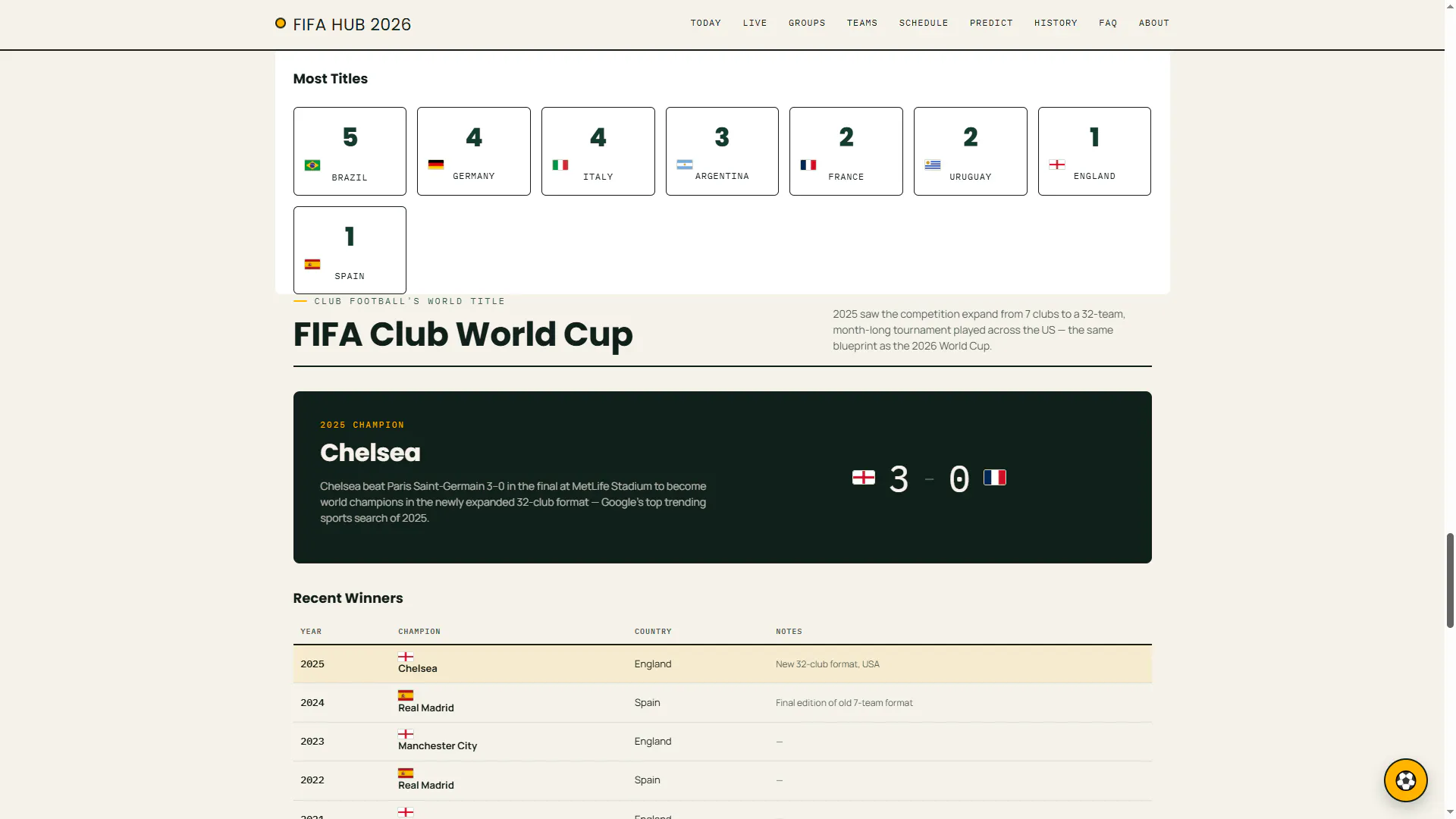Open the TODAY nav item

tap(706, 23)
